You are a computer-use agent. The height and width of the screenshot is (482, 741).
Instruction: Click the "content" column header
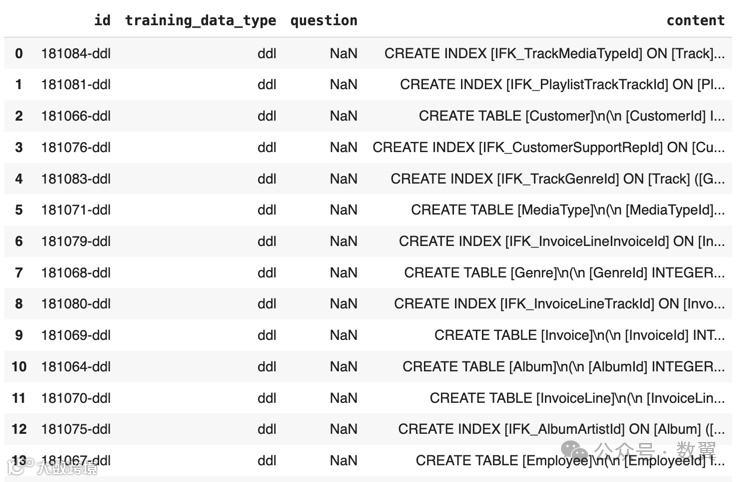click(695, 20)
